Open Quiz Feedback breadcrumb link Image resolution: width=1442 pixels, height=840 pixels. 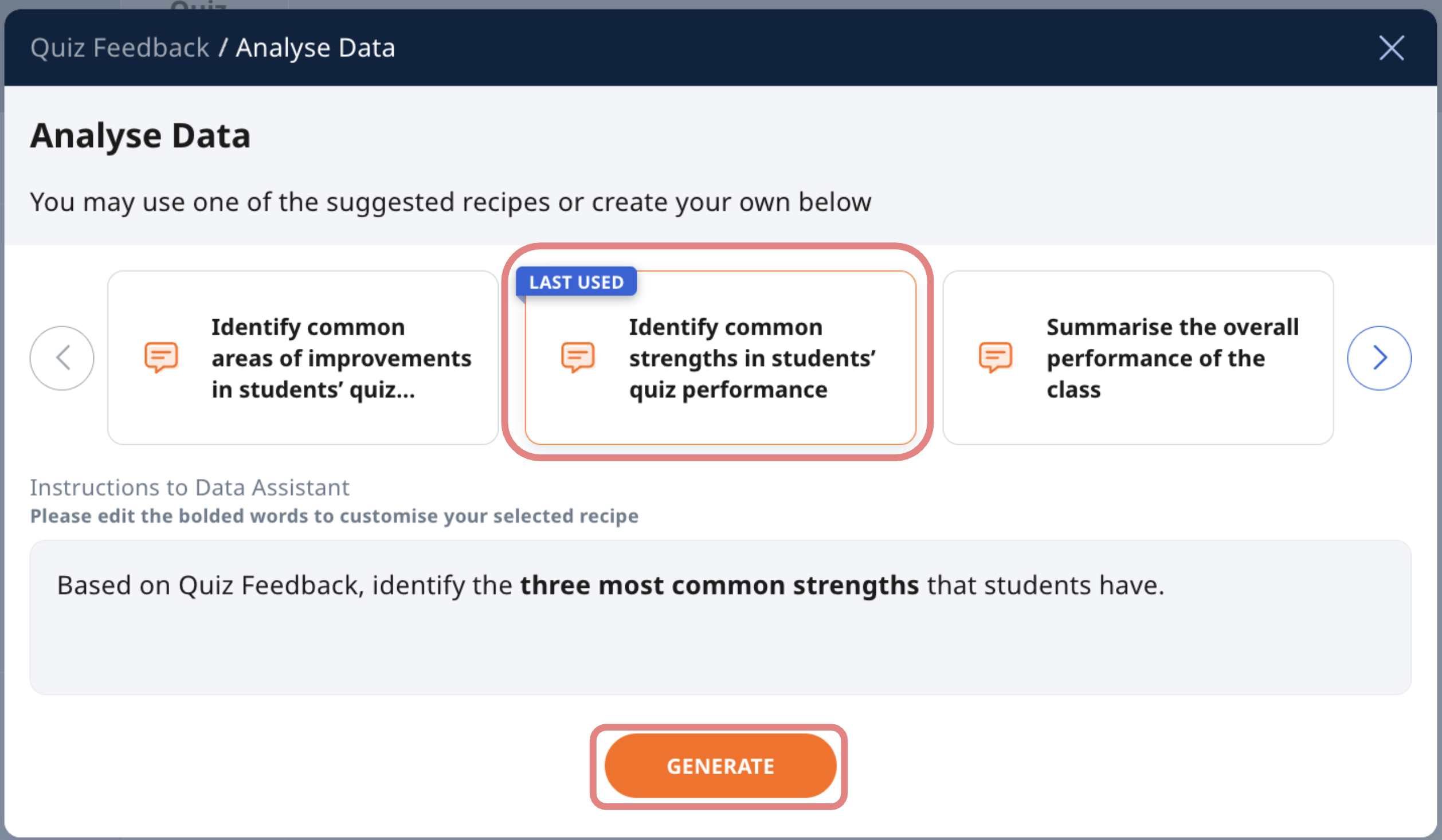pos(120,48)
